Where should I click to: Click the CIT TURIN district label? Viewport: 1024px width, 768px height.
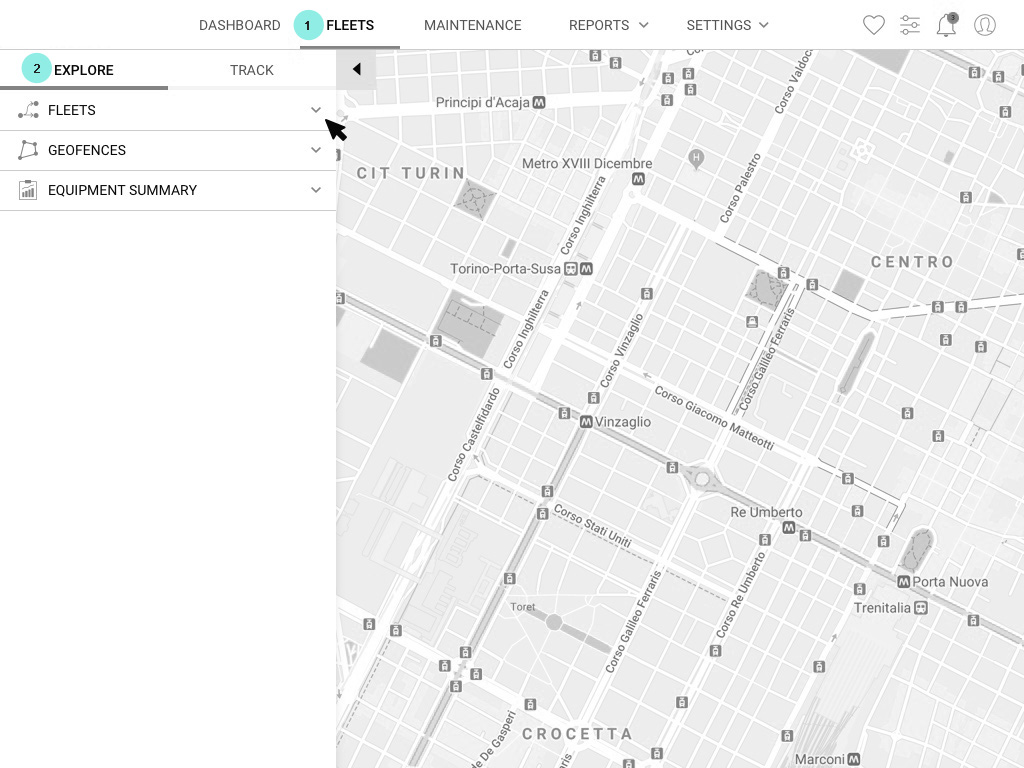pos(411,173)
